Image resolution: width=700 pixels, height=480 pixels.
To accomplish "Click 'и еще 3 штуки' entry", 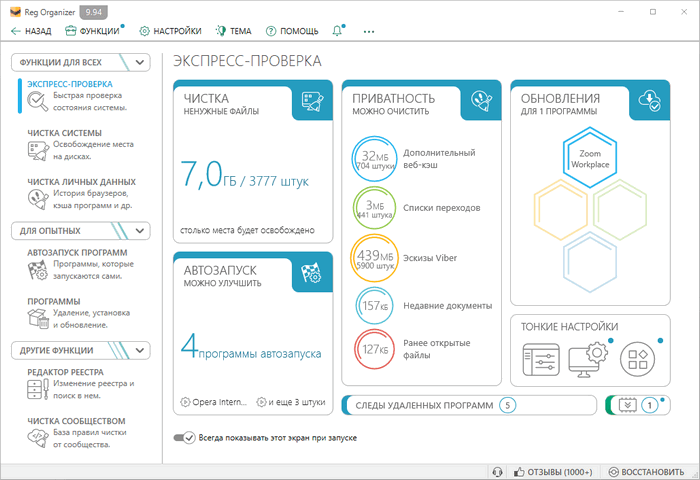I will pos(291,402).
